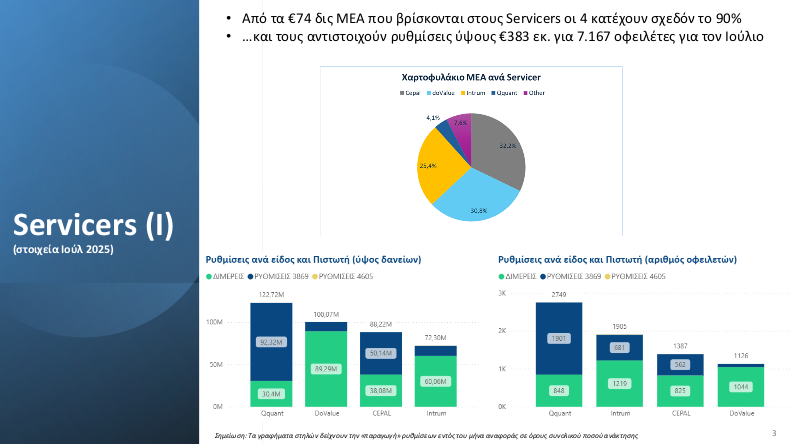Viewport: 794px width, 444px height.
Task: Select the 60,06M green Intrum bar segment
Action: (436, 381)
